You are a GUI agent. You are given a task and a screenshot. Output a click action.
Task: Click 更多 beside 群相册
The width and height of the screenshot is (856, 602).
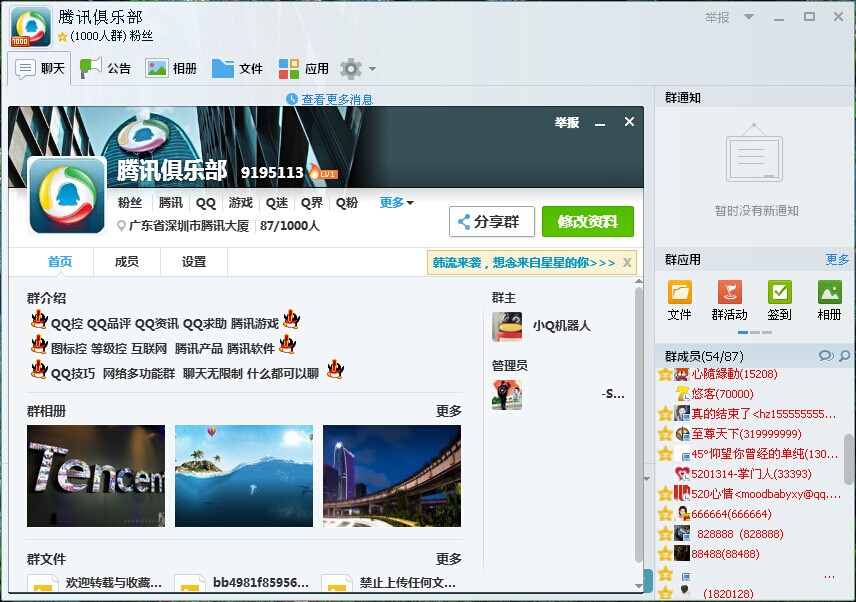click(x=448, y=411)
